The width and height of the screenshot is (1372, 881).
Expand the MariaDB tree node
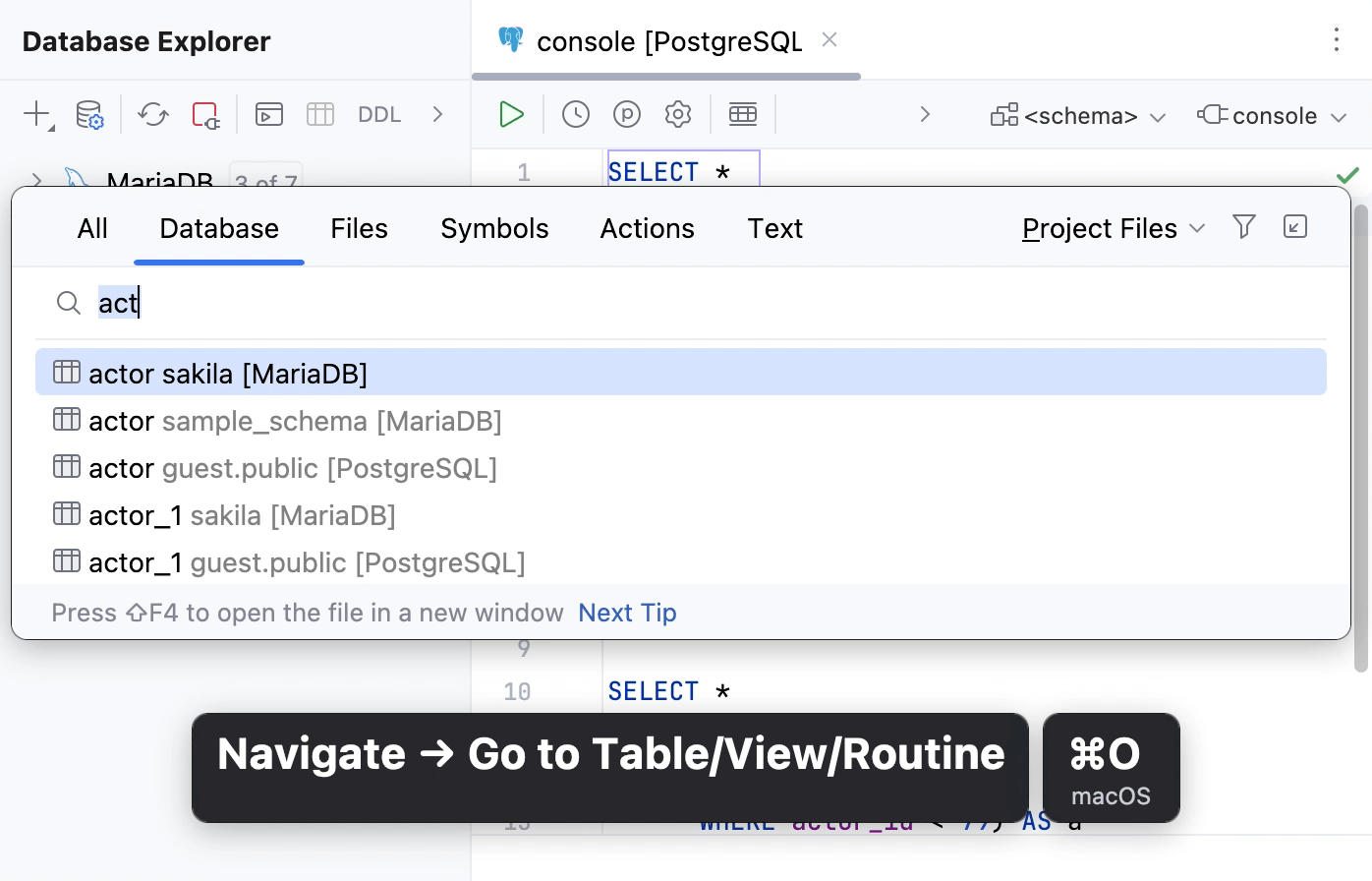point(35,181)
